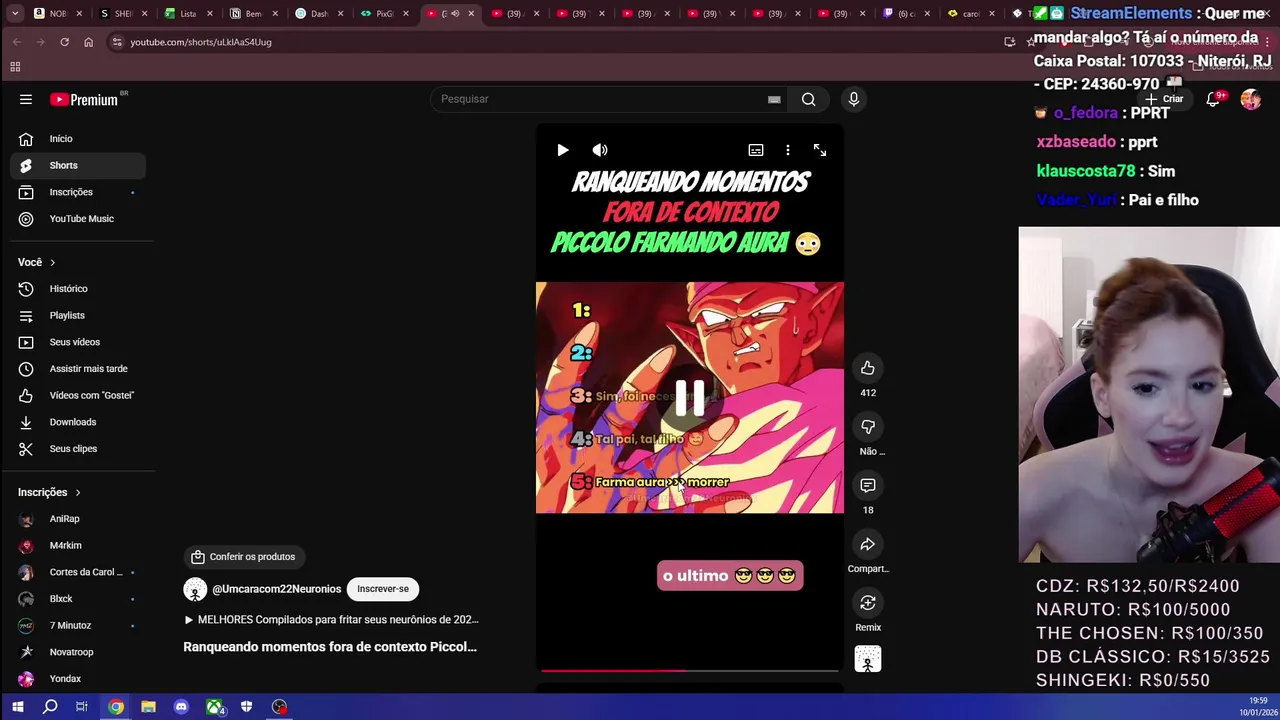Open Seus vídeos
Viewport: 1280px width, 720px height.
click(78, 342)
